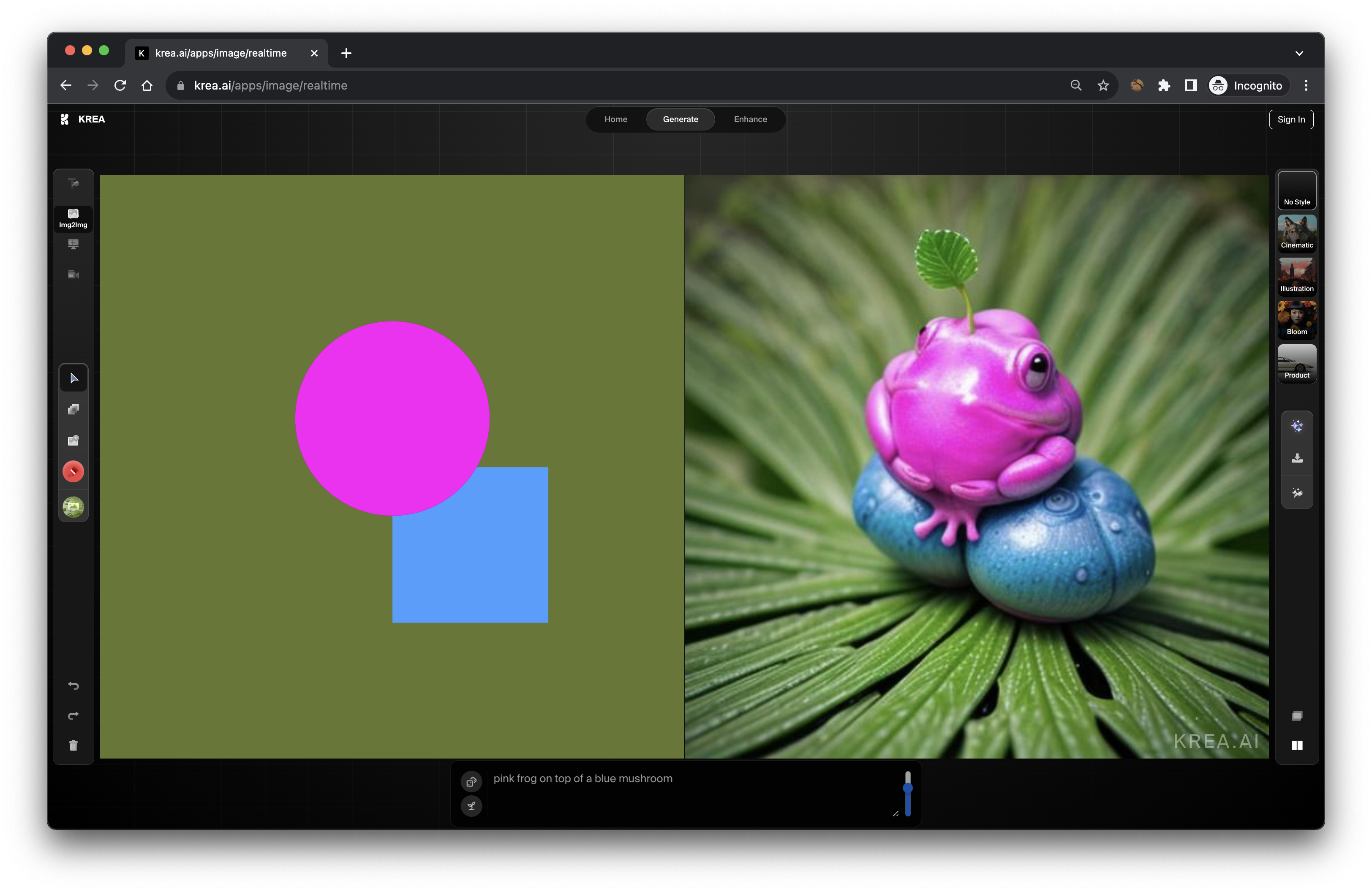Open the green background image picker
This screenshot has height=892, width=1372.
click(73, 507)
